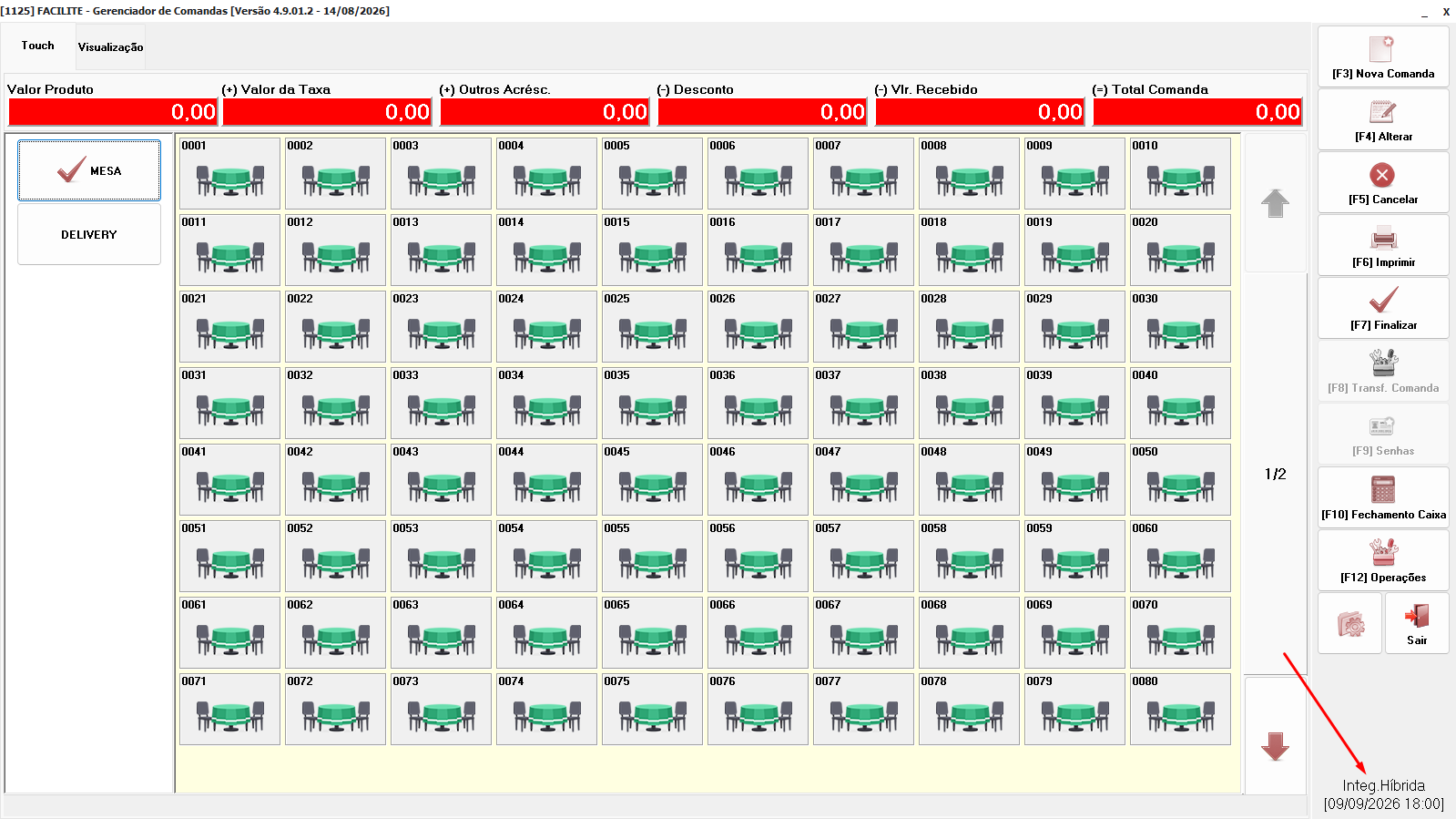Click the Desconto red value field
This screenshot has height=819, width=1456.
(762, 112)
